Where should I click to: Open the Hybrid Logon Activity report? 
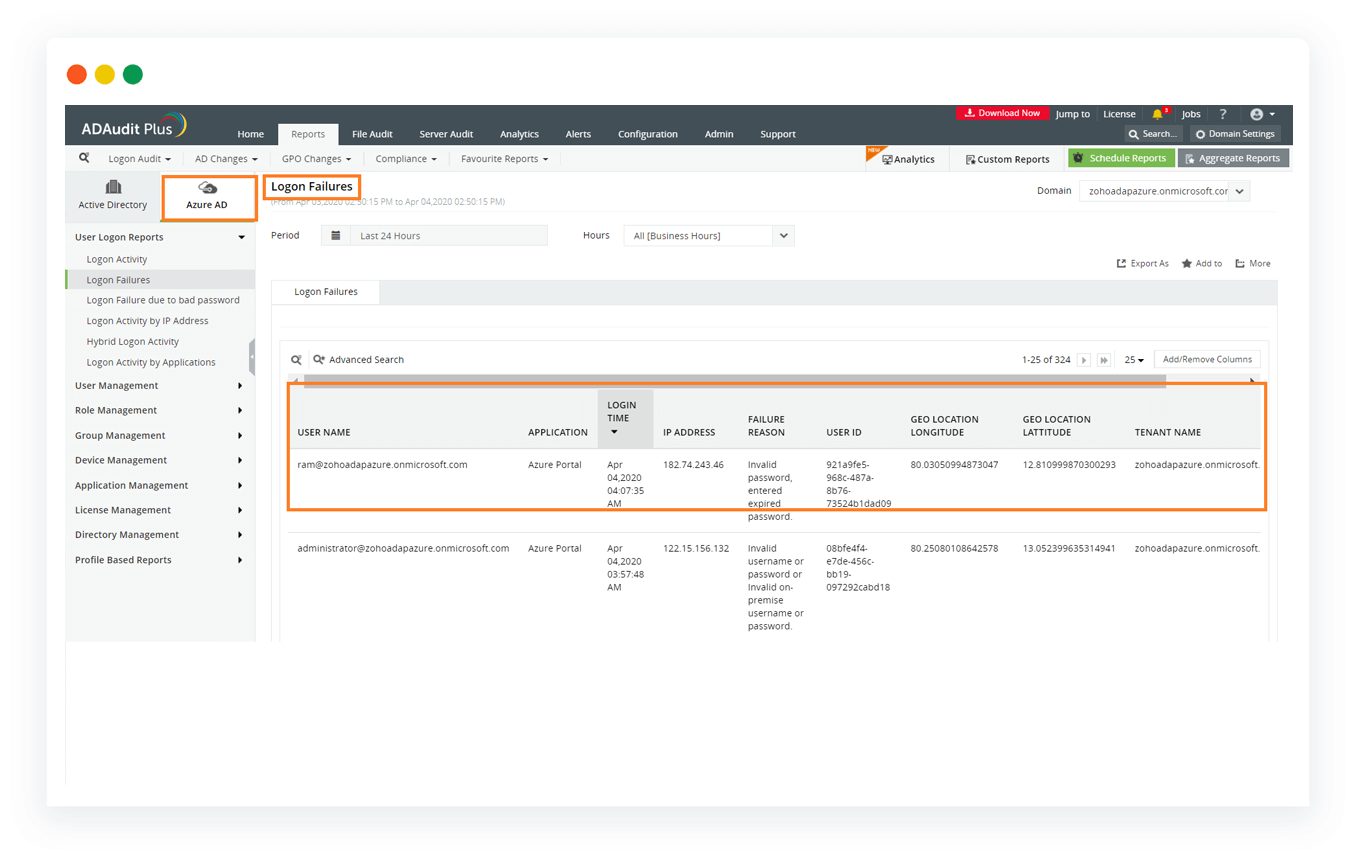pos(133,342)
